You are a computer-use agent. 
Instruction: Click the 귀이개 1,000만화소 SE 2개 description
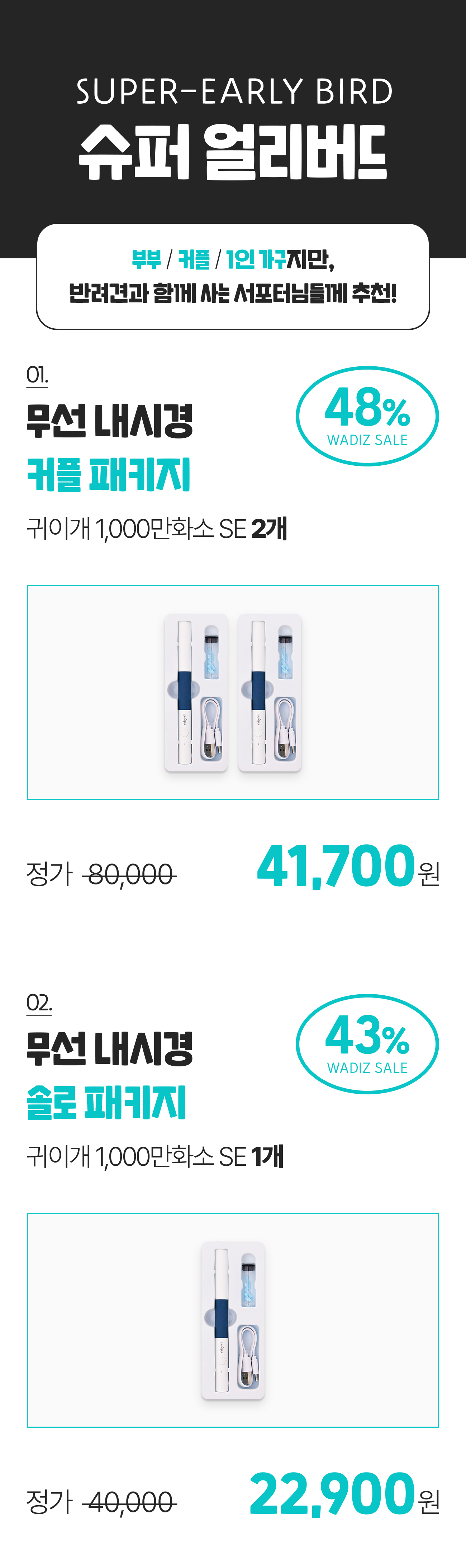(156, 528)
